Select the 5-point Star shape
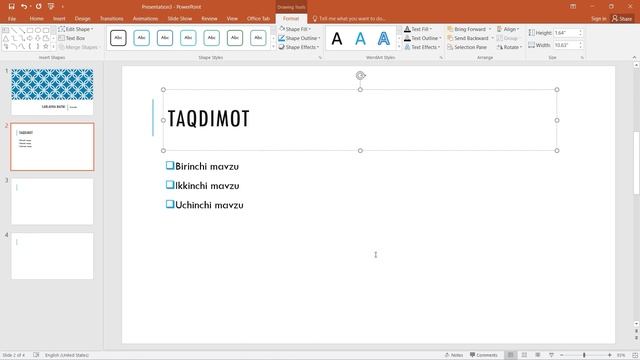 45,47
